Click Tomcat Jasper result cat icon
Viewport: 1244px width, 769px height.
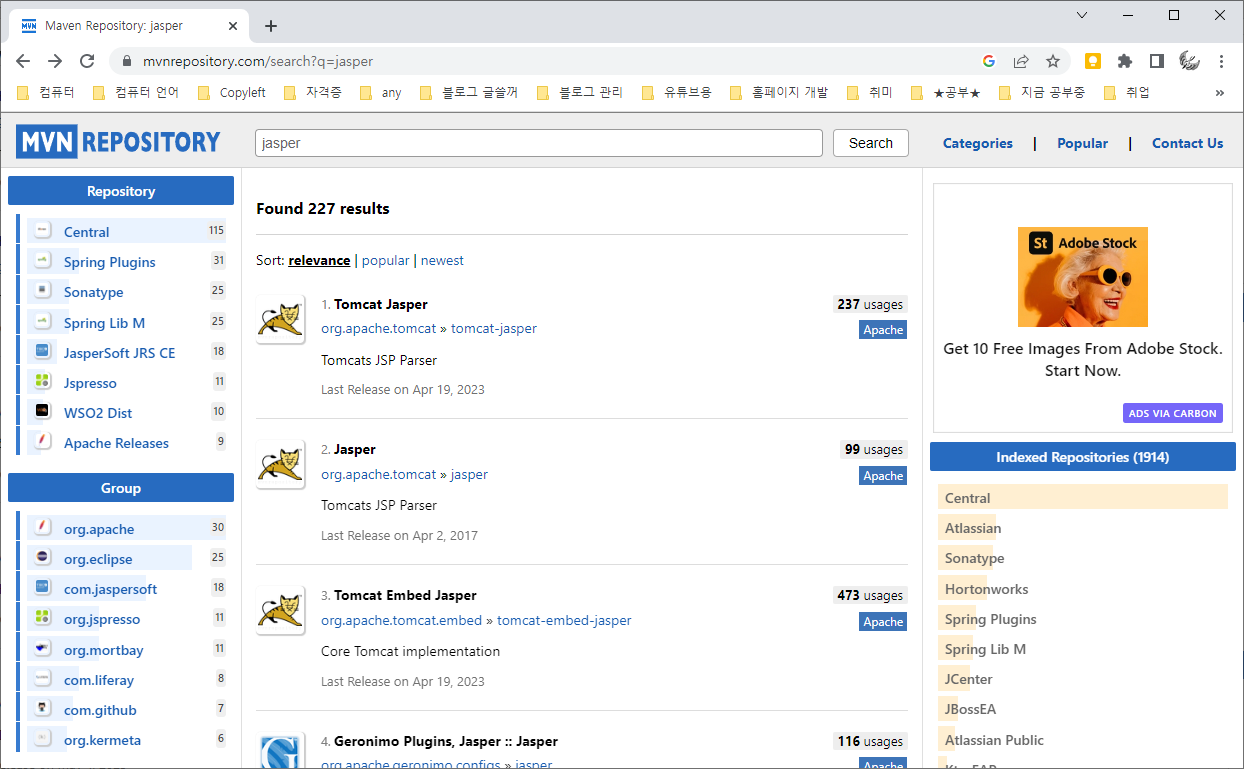[280, 320]
